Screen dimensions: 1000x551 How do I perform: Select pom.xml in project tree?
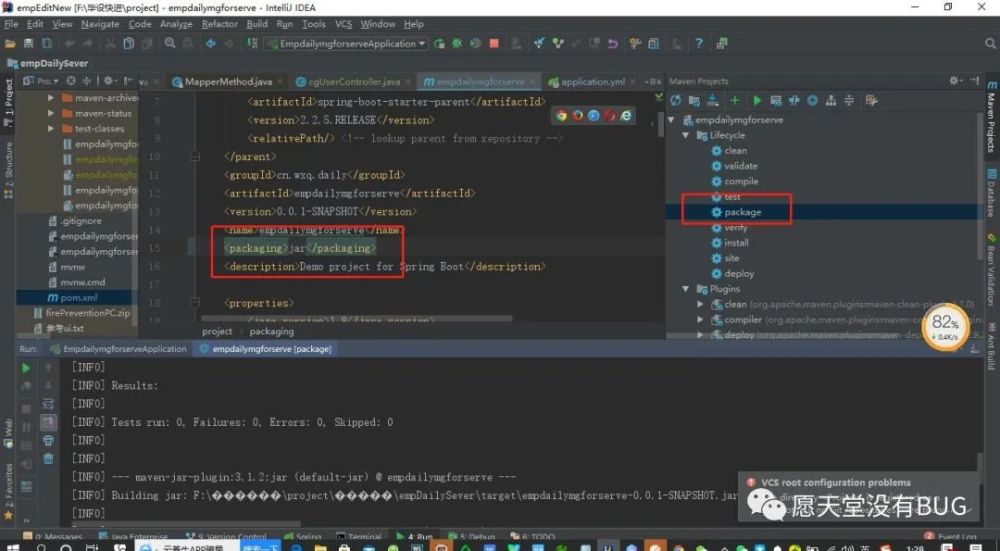click(x=78, y=298)
